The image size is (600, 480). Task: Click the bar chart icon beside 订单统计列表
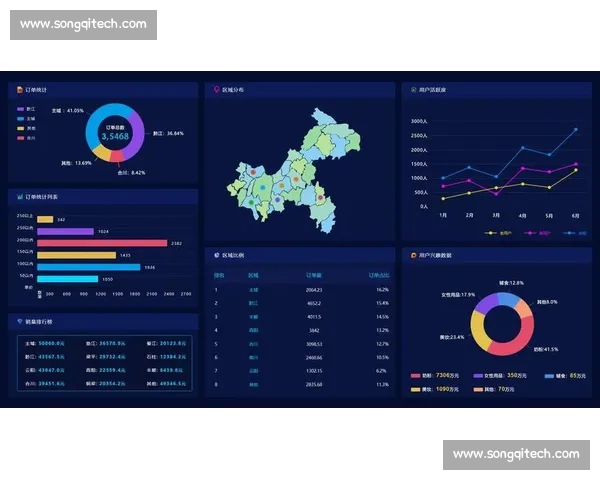pyautogui.click(x=19, y=197)
